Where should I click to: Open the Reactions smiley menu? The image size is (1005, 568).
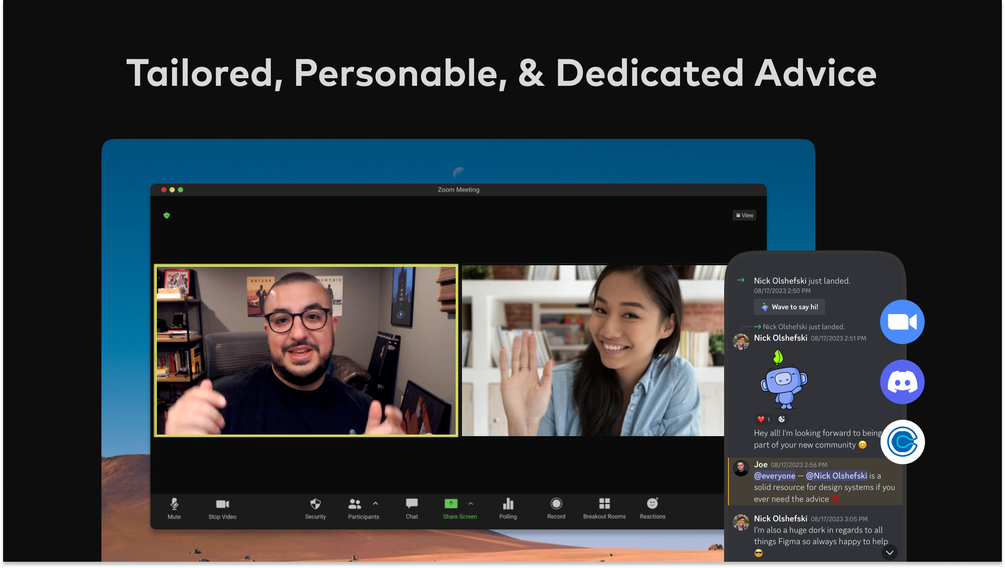(652, 508)
